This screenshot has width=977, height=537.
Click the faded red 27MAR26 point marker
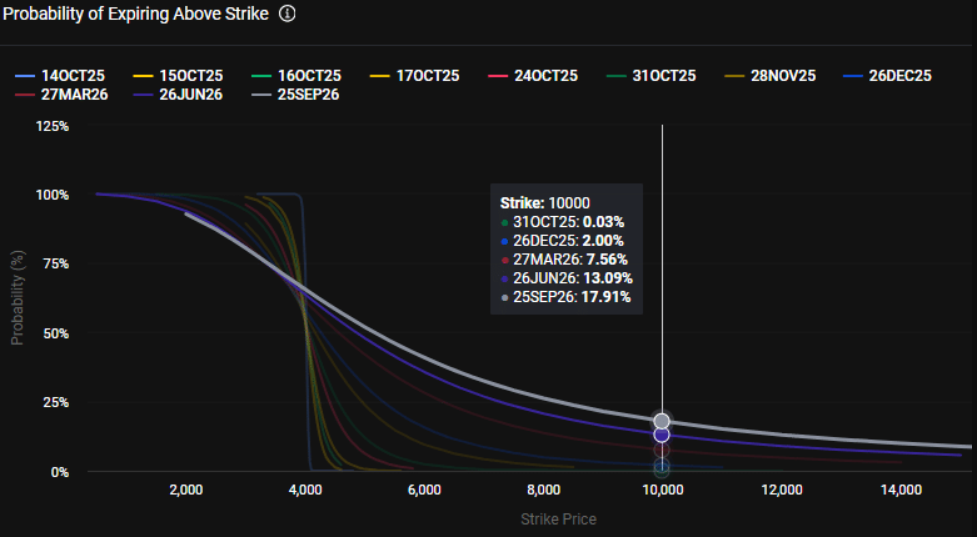pyautogui.click(x=662, y=450)
